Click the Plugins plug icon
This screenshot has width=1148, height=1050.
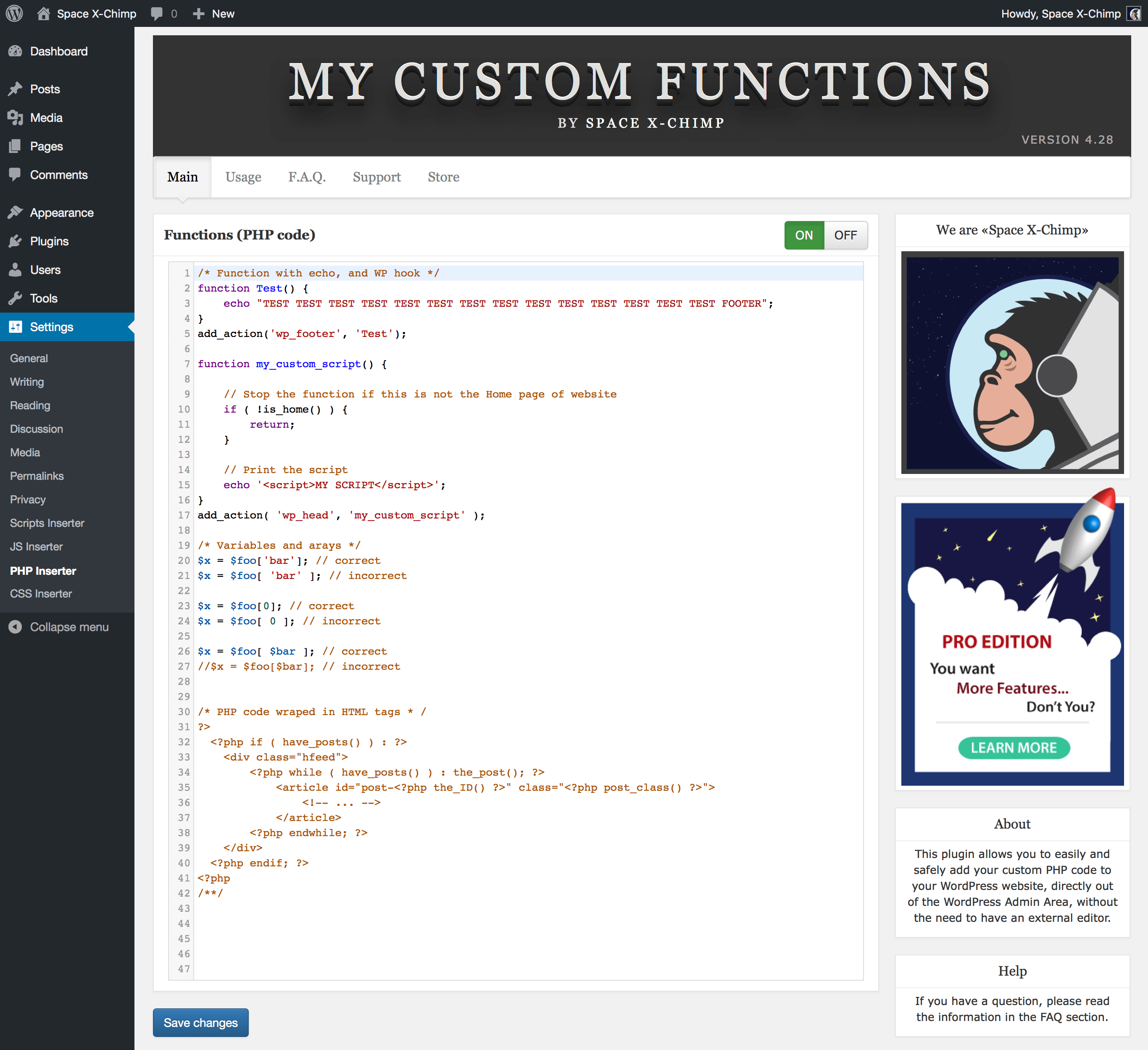pyautogui.click(x=16, y=241)
